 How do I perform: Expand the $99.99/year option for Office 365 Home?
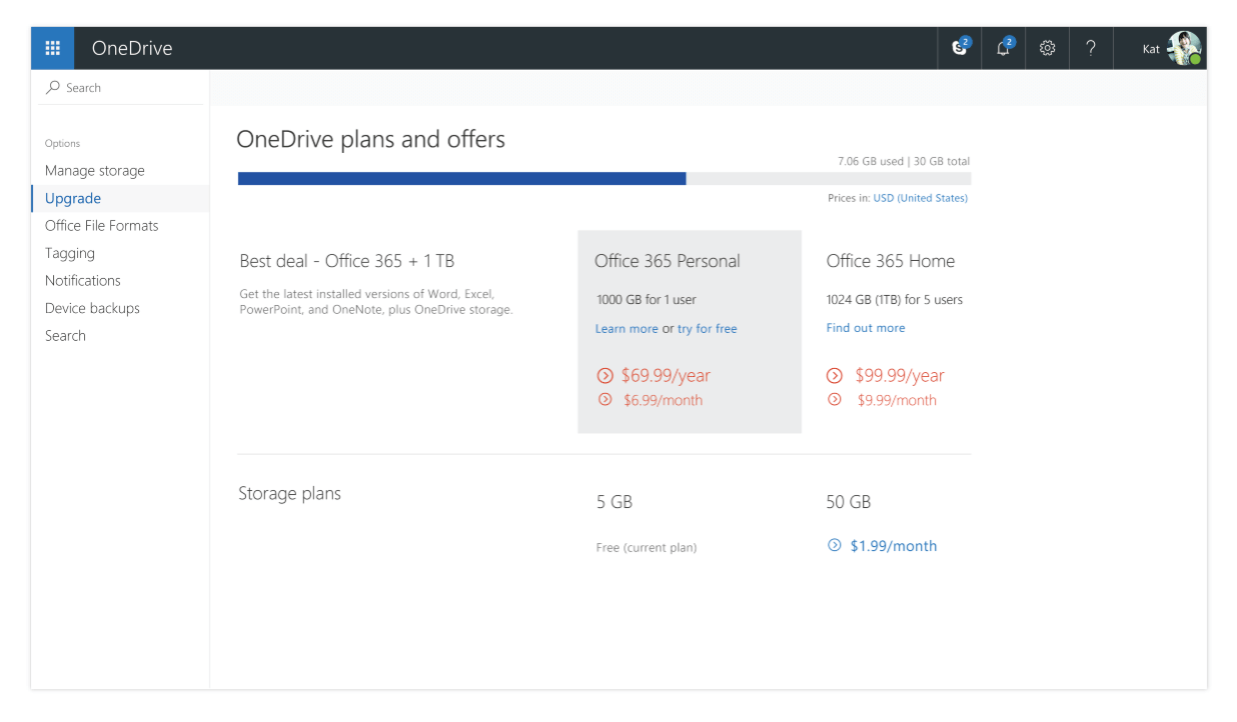click(x=835, y=376)
